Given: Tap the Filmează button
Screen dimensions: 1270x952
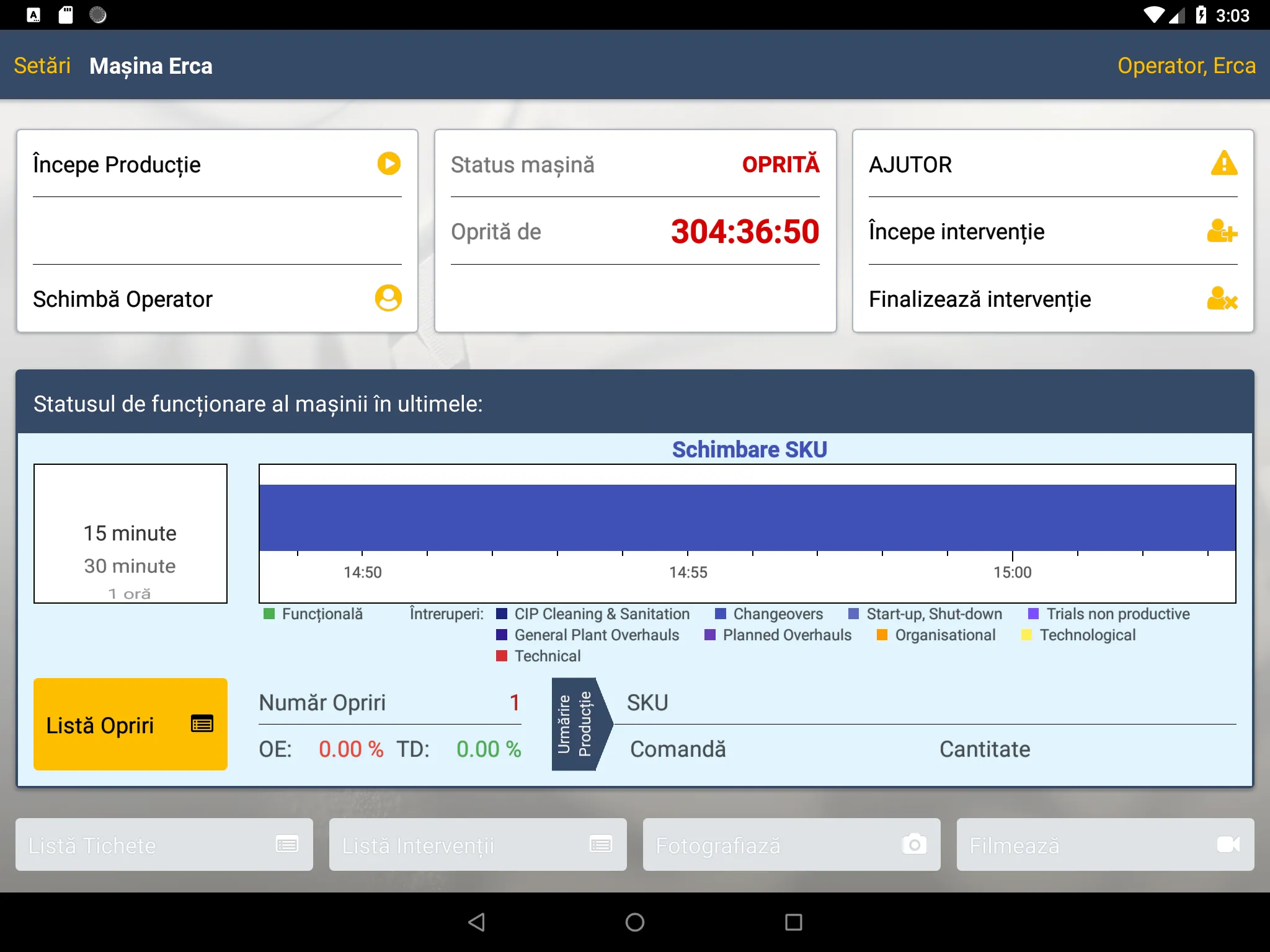Looking at the screenshot, I should pyautogui.click(x=1106, y=844).
